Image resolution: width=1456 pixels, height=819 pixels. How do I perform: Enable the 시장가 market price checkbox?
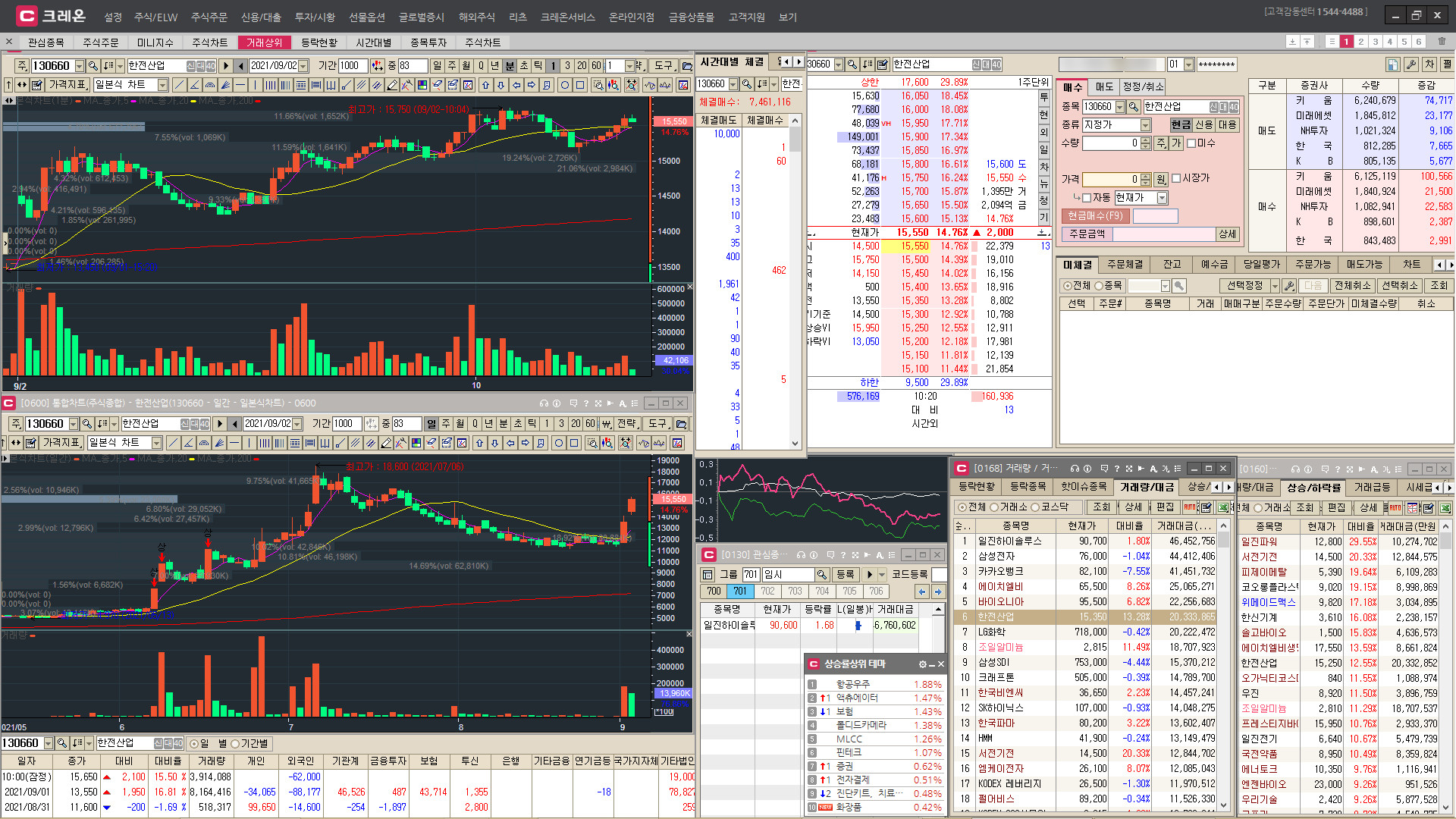click(x=1176, y=178)
